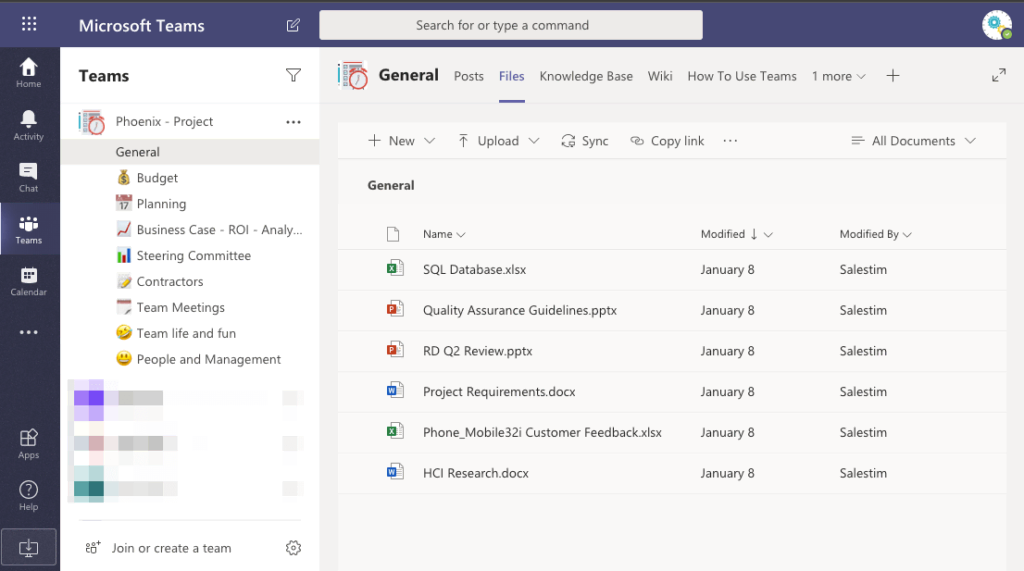
Task: Open Project Requirements.docx file name
Action: [499, 392]
